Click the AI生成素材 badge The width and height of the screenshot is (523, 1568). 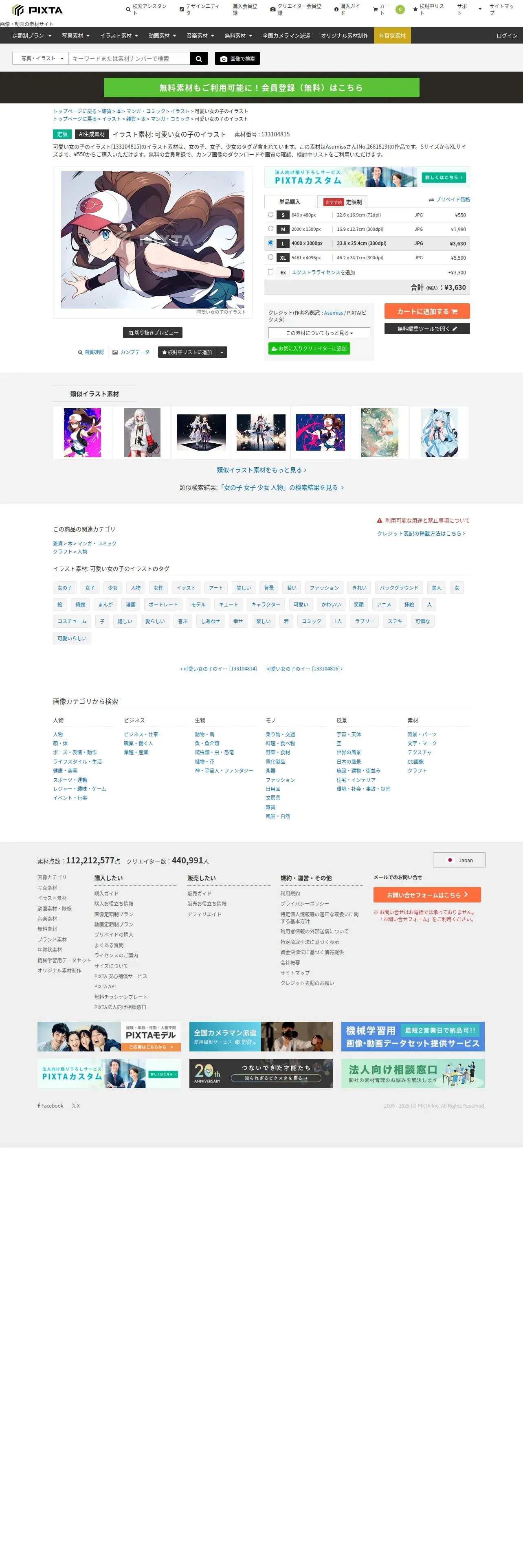(x=92, y=134)
